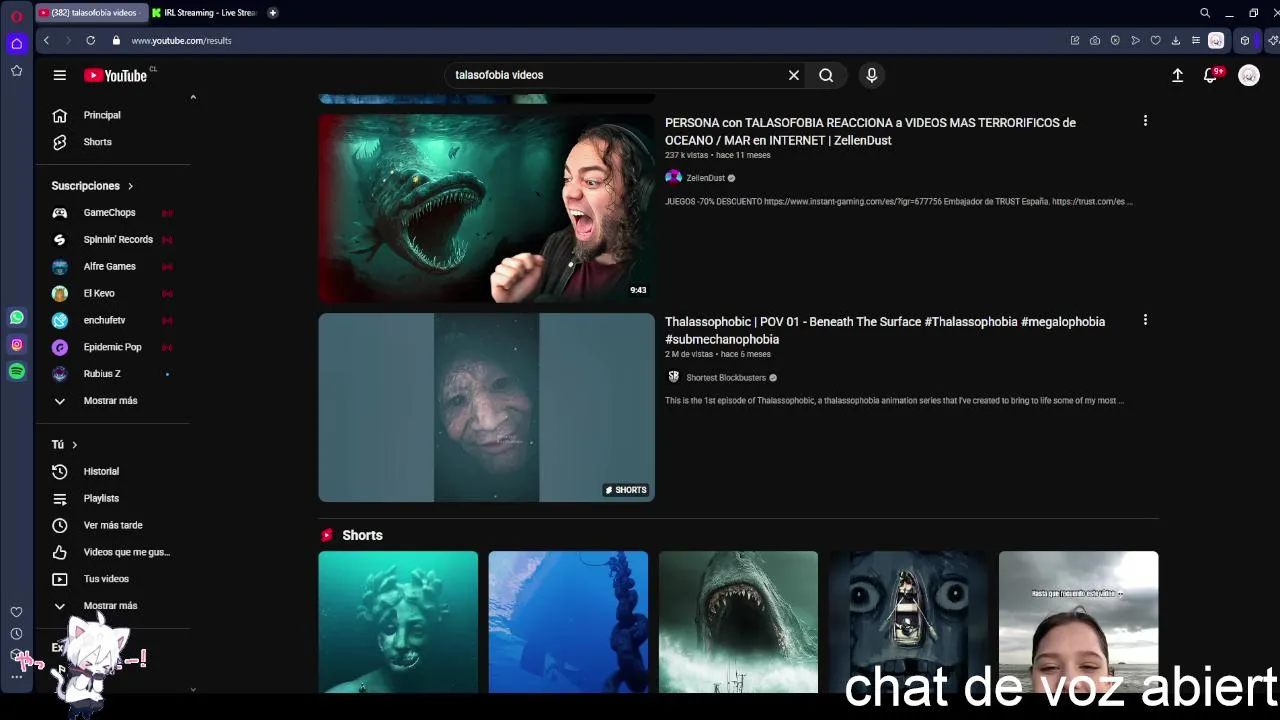Open Playlists in sidebar
This screenshot has width=1280, height=720.
[x=101, y=499]
